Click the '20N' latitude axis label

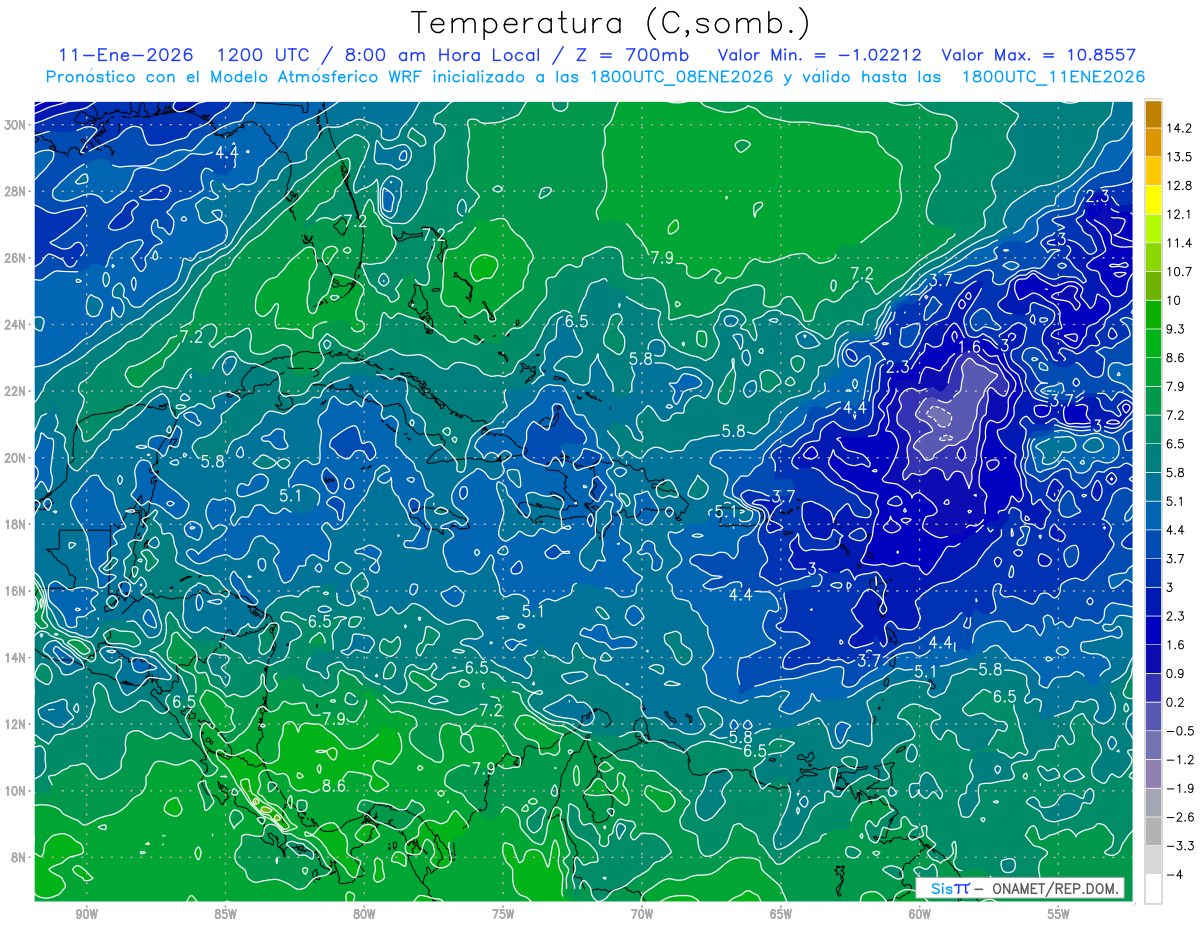click(17, 457)
